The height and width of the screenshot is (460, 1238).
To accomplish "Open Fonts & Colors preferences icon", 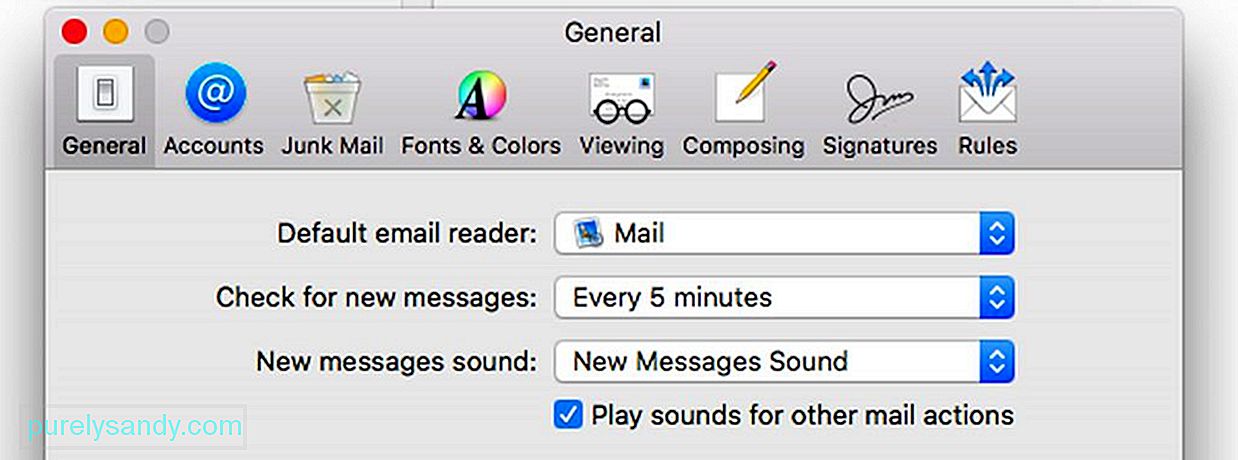I will pyautogui.click(x=481, y=97).
